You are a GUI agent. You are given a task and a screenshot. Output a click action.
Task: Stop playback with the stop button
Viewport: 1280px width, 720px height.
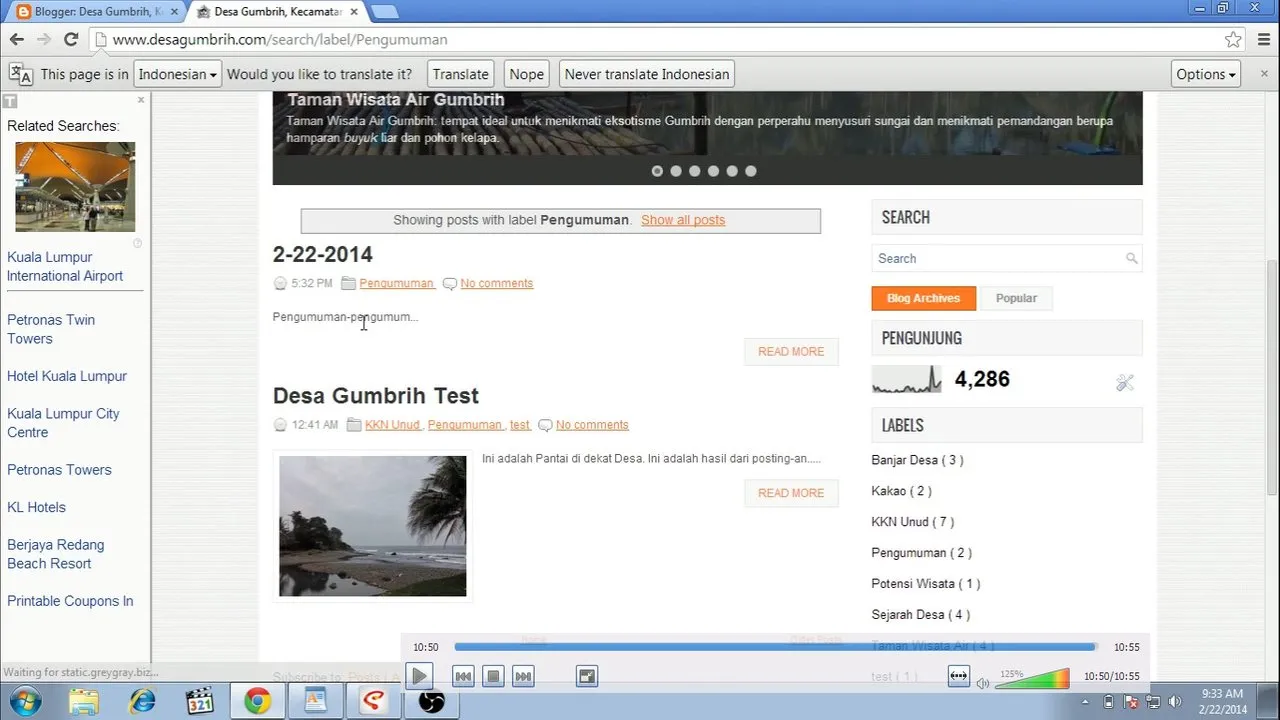[493, 677]
